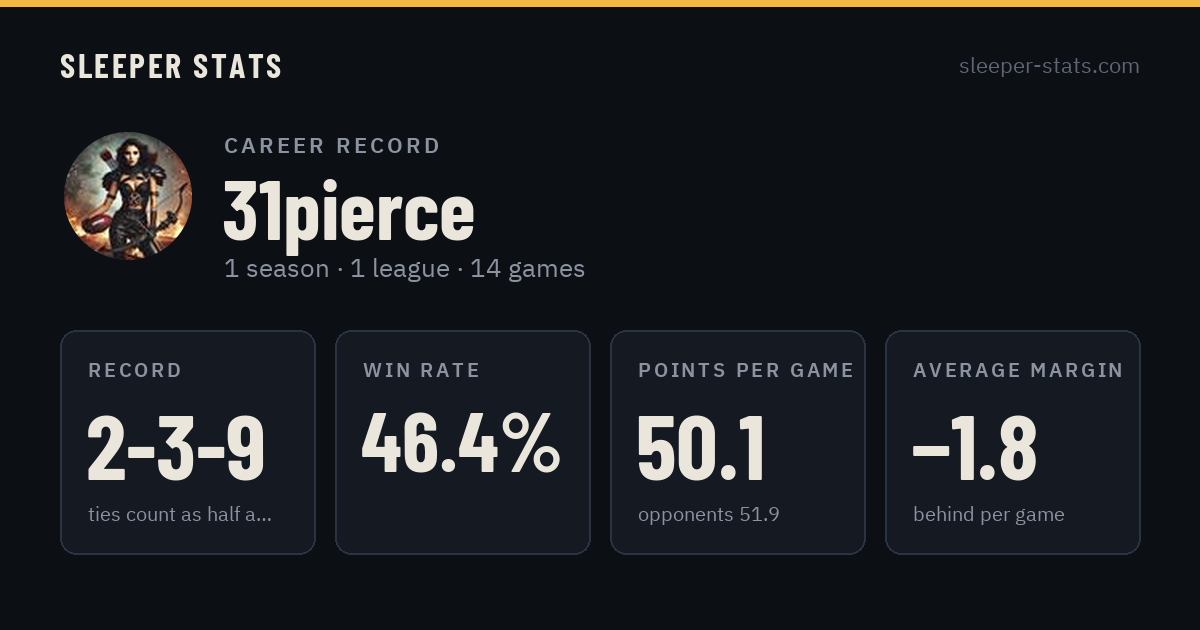The width and height of the screenshot is (1200, 630).
Task: Click the 'opponents 51.9' subtext
Action: (x=709, y=515)
